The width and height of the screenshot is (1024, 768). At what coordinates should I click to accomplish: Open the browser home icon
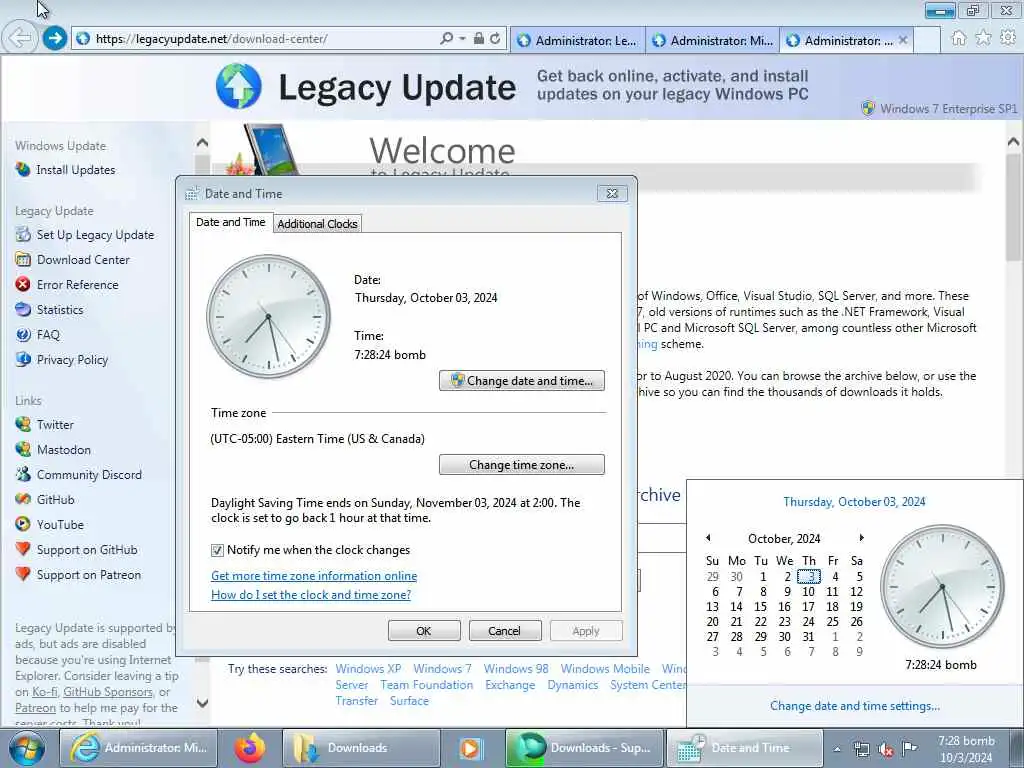(959, 38)
